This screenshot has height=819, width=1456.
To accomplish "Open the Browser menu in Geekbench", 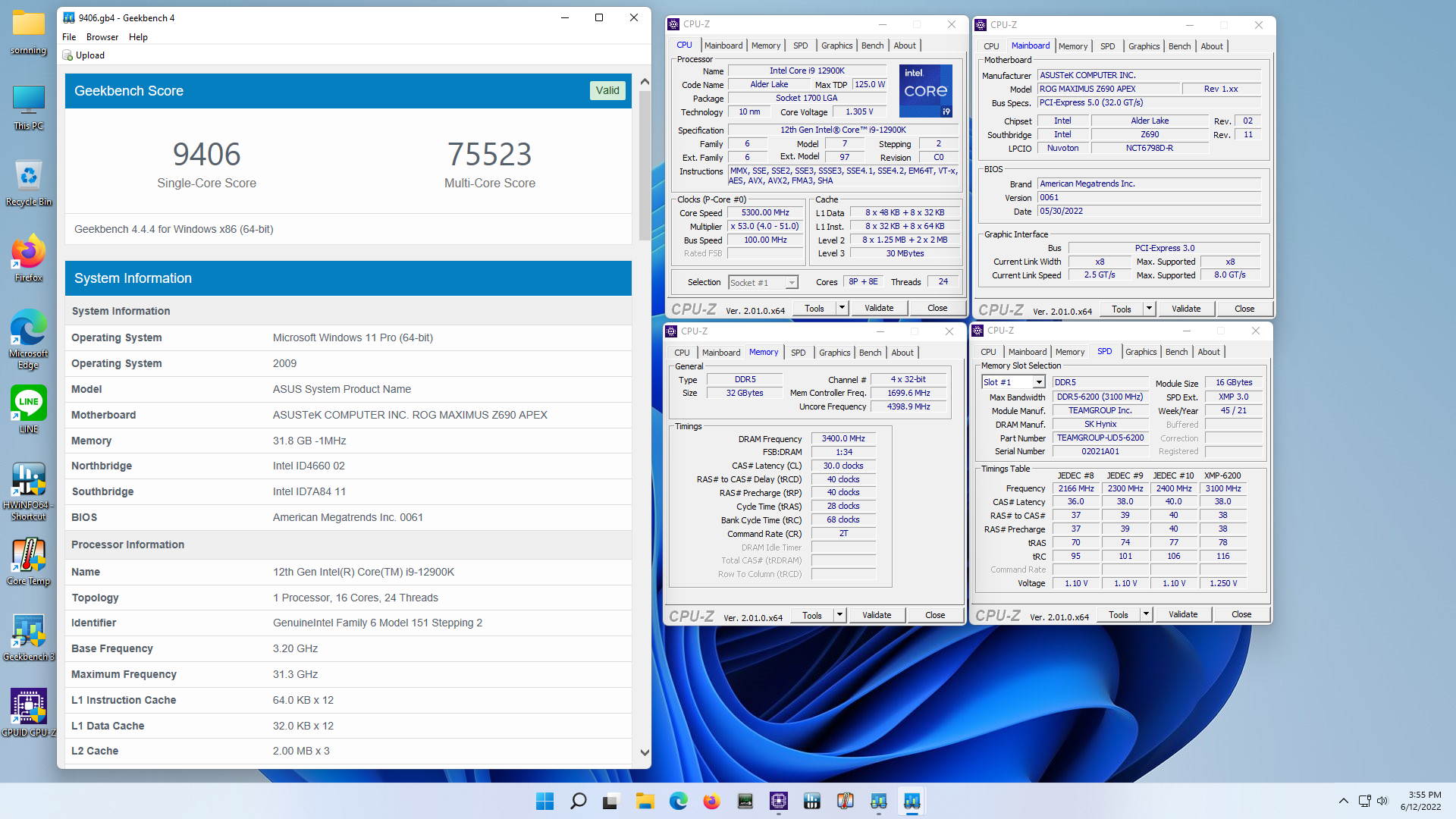I will pos(102,37).
